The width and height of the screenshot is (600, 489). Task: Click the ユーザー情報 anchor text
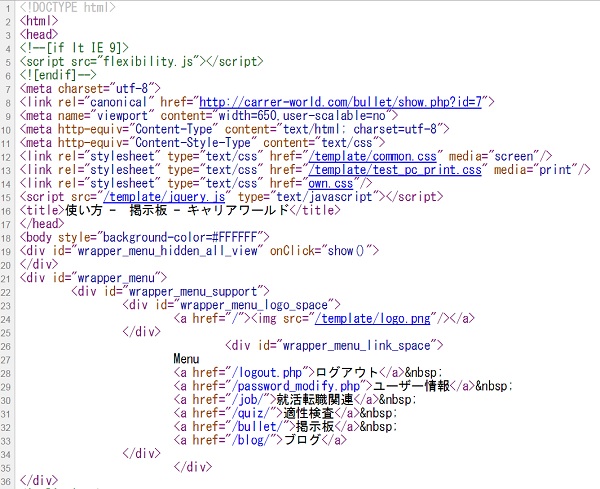tap(411, 386)
